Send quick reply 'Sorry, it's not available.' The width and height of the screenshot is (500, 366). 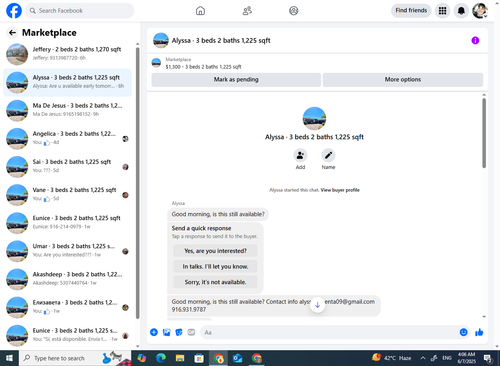pyautogui.click(x=215, y=282)
